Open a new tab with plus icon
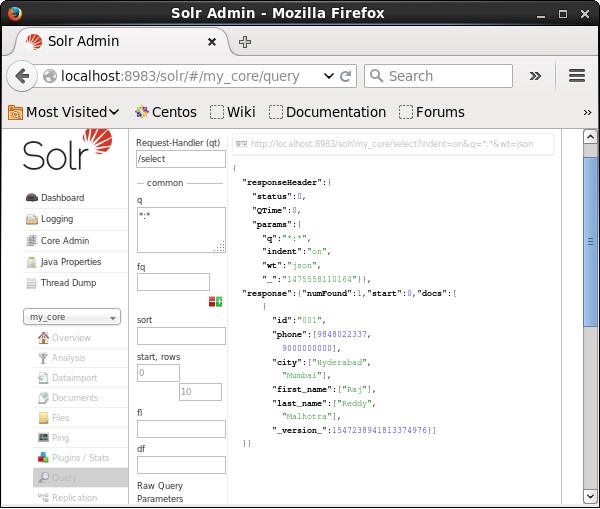 (x=245, y=42)
